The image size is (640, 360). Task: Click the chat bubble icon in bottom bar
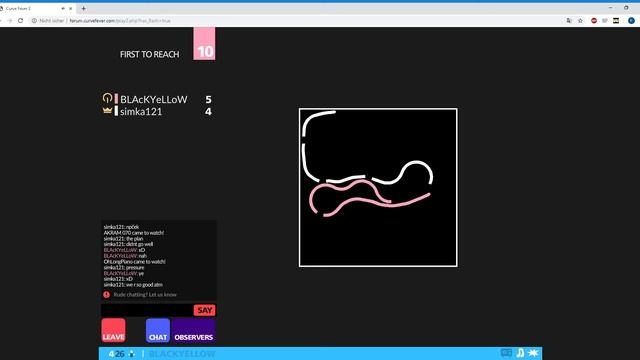(x=506, y=353)
